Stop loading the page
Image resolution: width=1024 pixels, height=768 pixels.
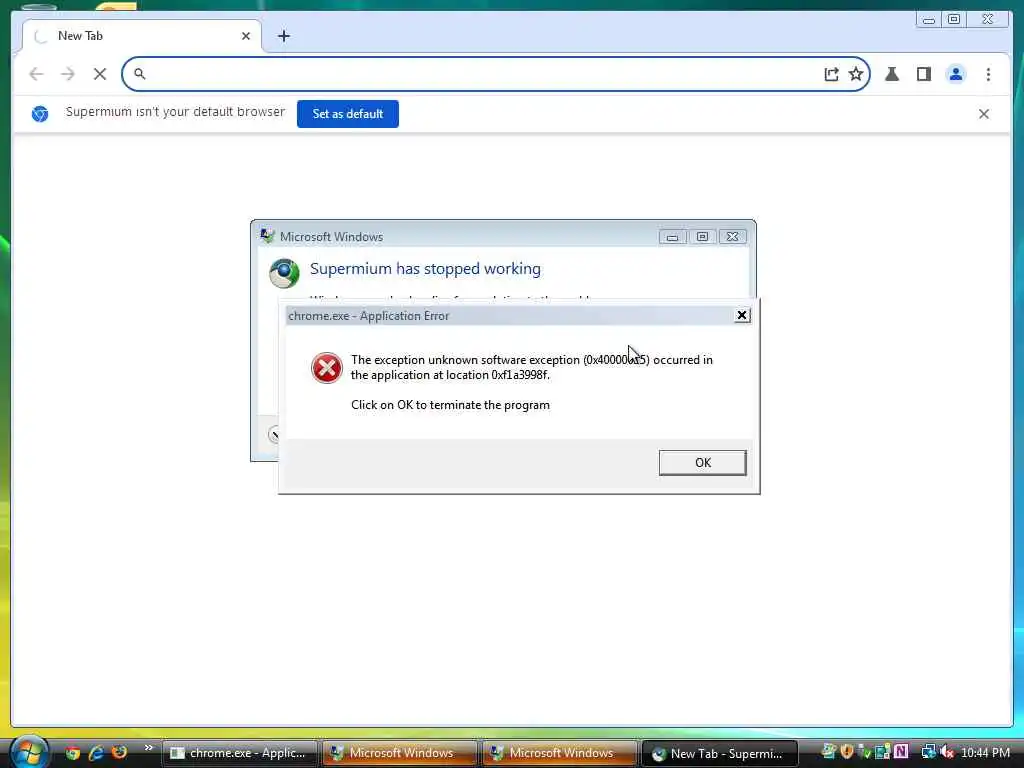tap(100, 74)
